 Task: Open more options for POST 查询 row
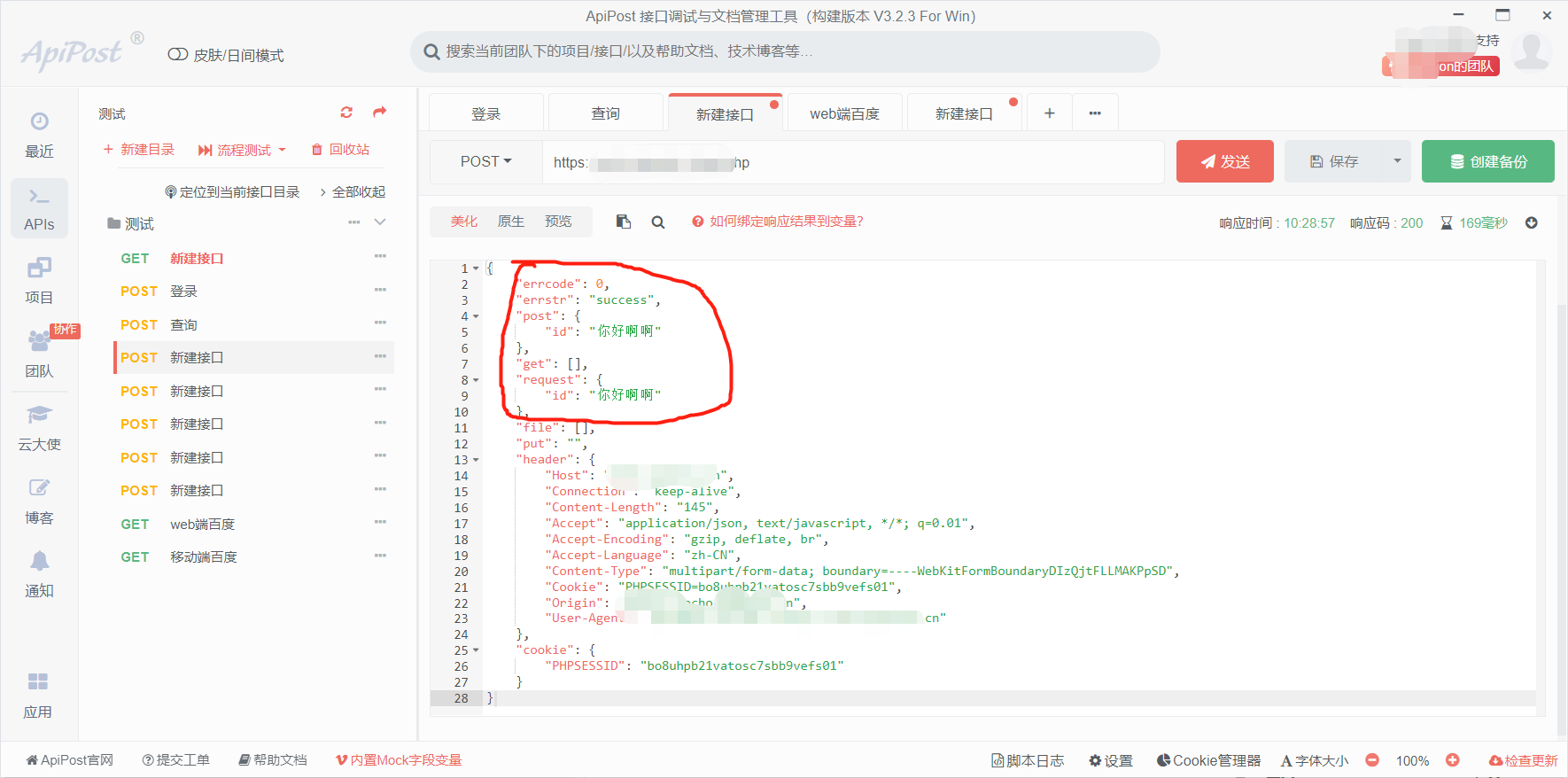tap(380, 323)
